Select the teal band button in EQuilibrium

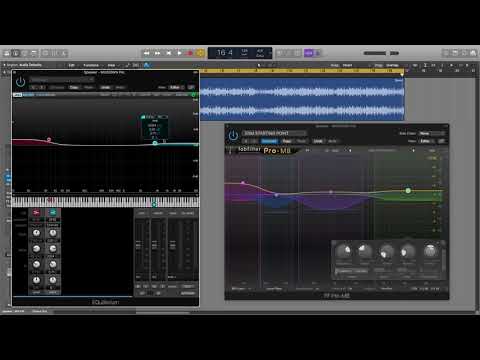coord(53,212)
